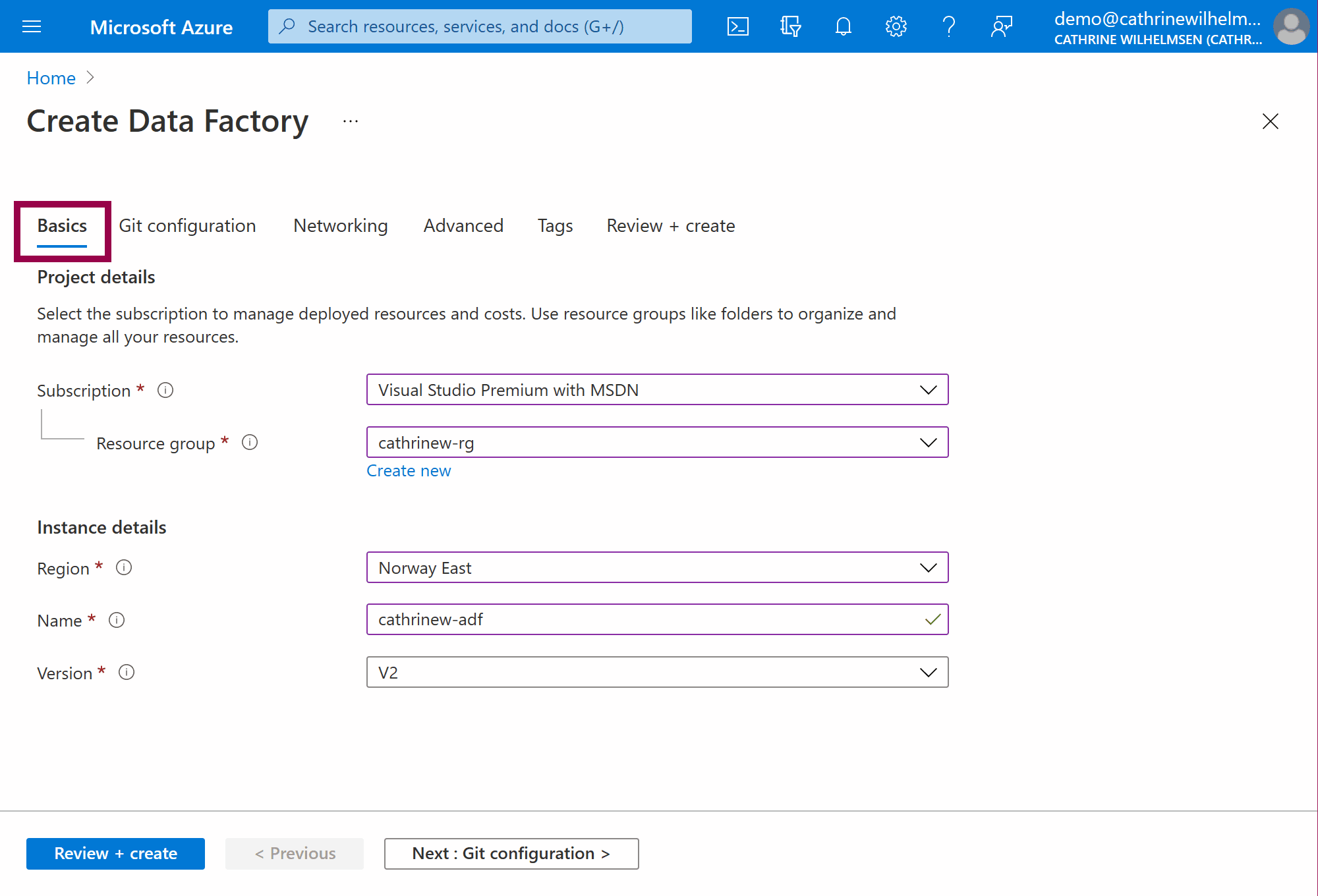
Task: Click the blue Review + create button
Action: [x=115, y=853]
